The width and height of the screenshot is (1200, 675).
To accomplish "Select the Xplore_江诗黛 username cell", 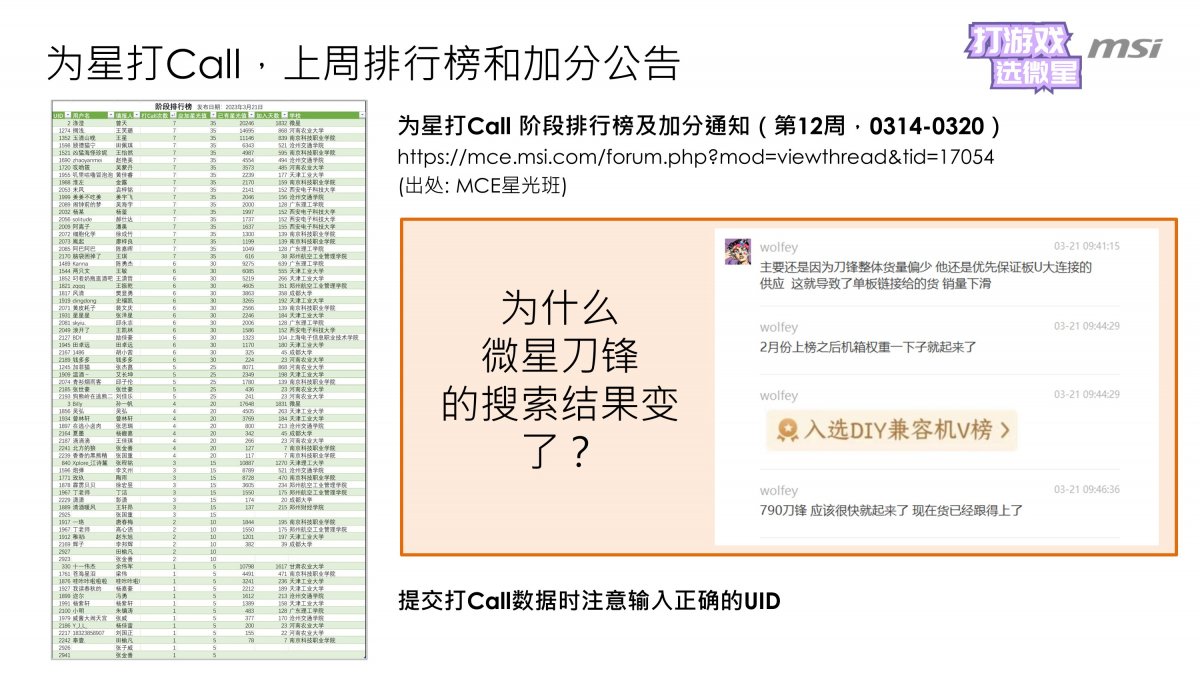I will pyautogui.click(x=92, y=463).
